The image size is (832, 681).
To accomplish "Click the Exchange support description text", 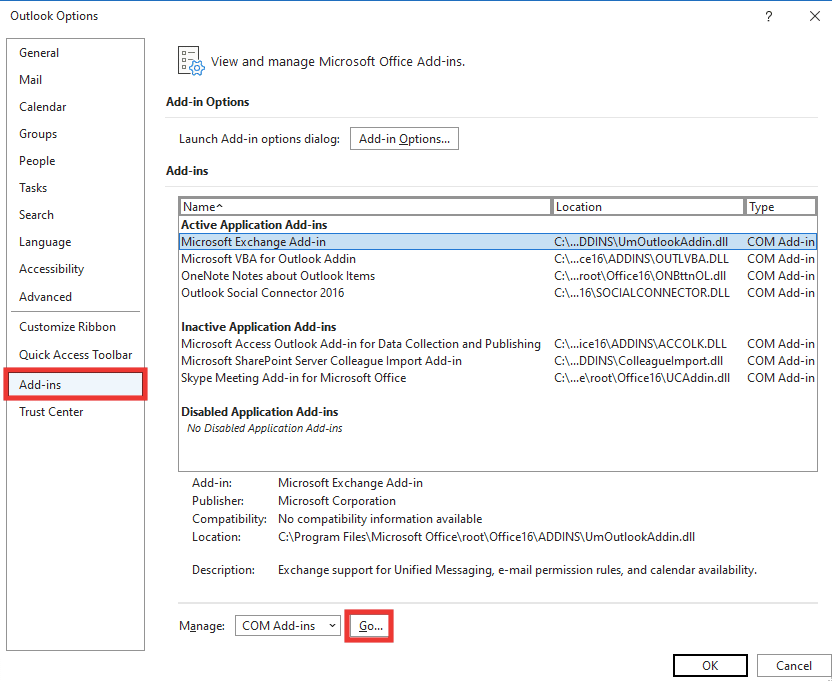I will (517, 570).
